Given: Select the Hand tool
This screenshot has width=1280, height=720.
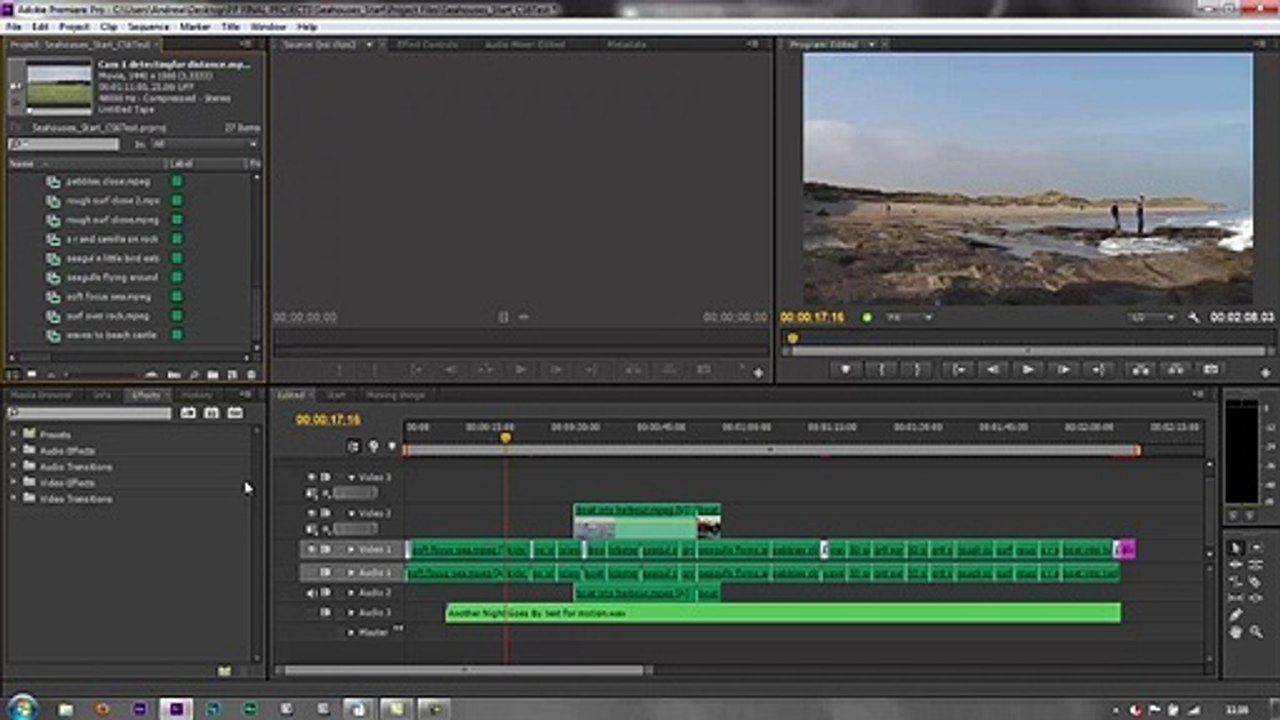Looking at the screenshot, I should [x=1236, y=632].
